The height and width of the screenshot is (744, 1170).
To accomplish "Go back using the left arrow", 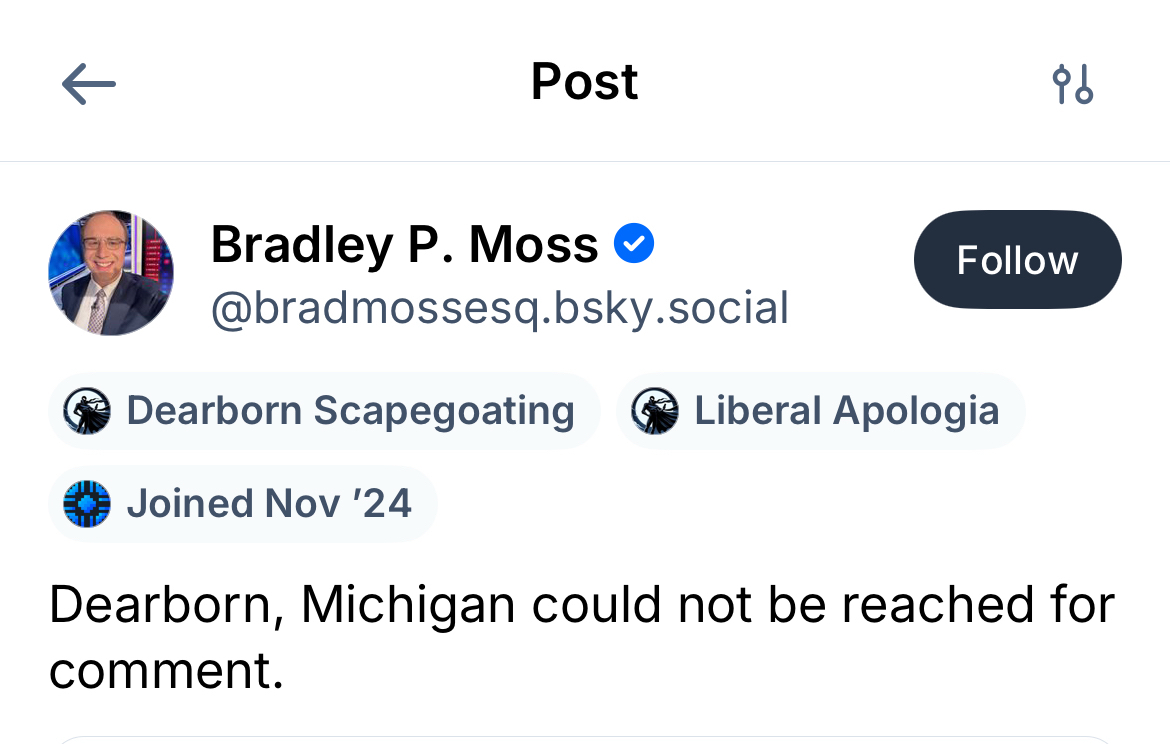I will point(89,84).
